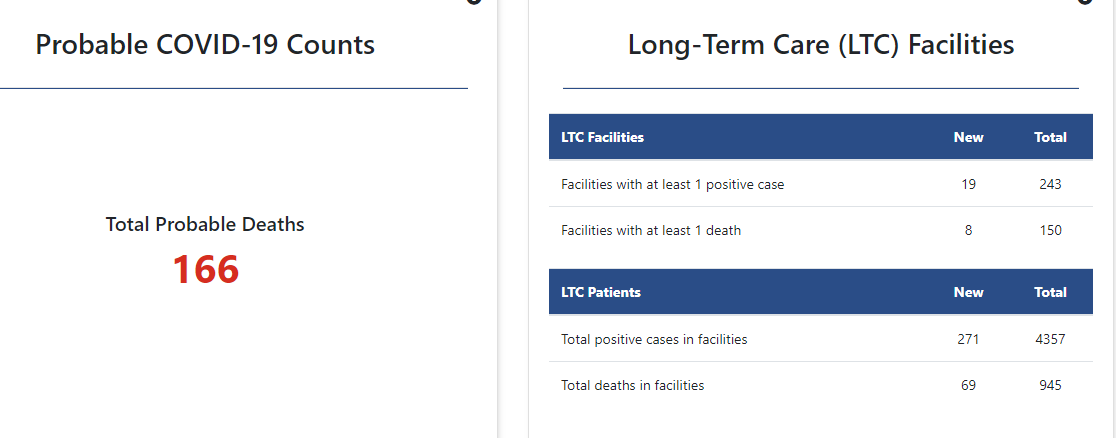Click the info icon above Long-Term Care Facilities
This screenshot has width=1116, height=438.
(1085, 2)
